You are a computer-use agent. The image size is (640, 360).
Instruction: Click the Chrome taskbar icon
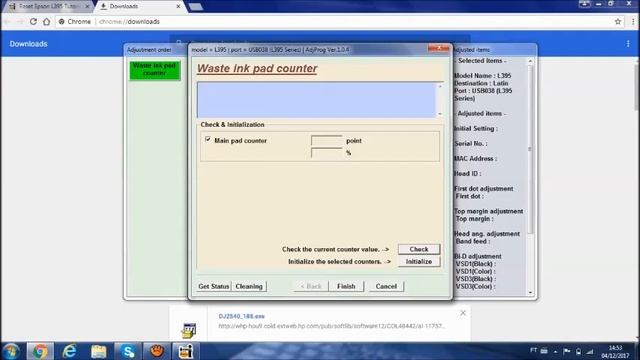coord(40,351)
